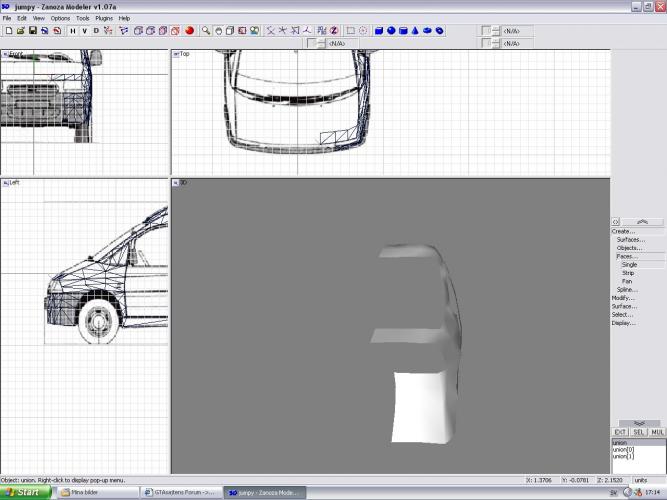The height and width of the screenshot is (500, 667).
Task: Open the 3D viewport menu button
Action: [176, 183]
